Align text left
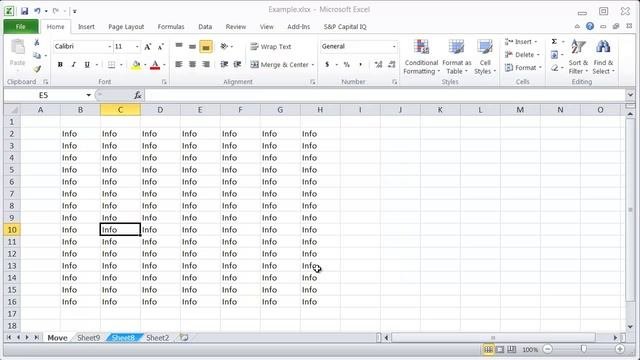The image size is (640, 360). [x=179, y=64]
